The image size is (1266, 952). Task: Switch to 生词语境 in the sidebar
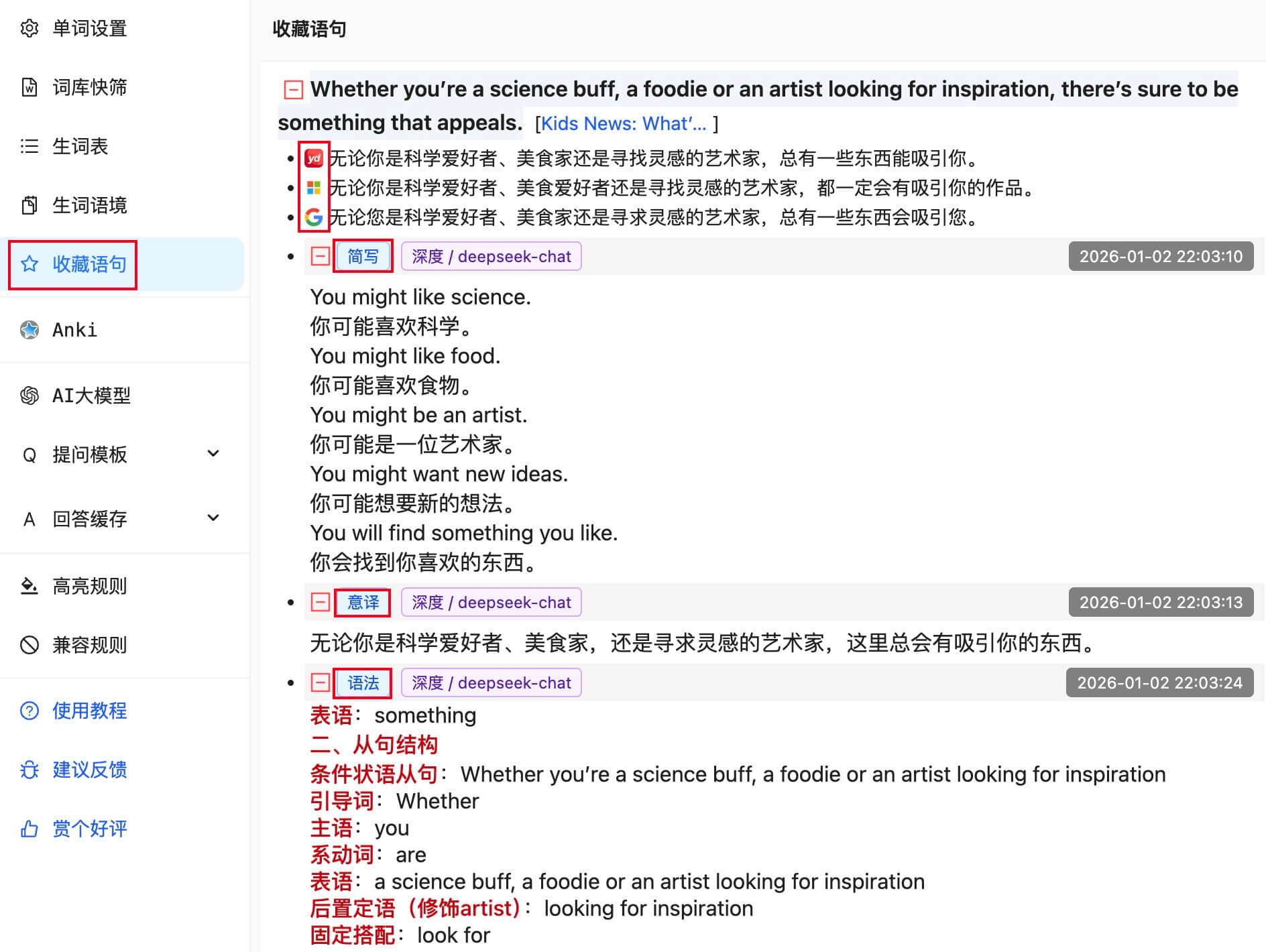pos(89,205)
